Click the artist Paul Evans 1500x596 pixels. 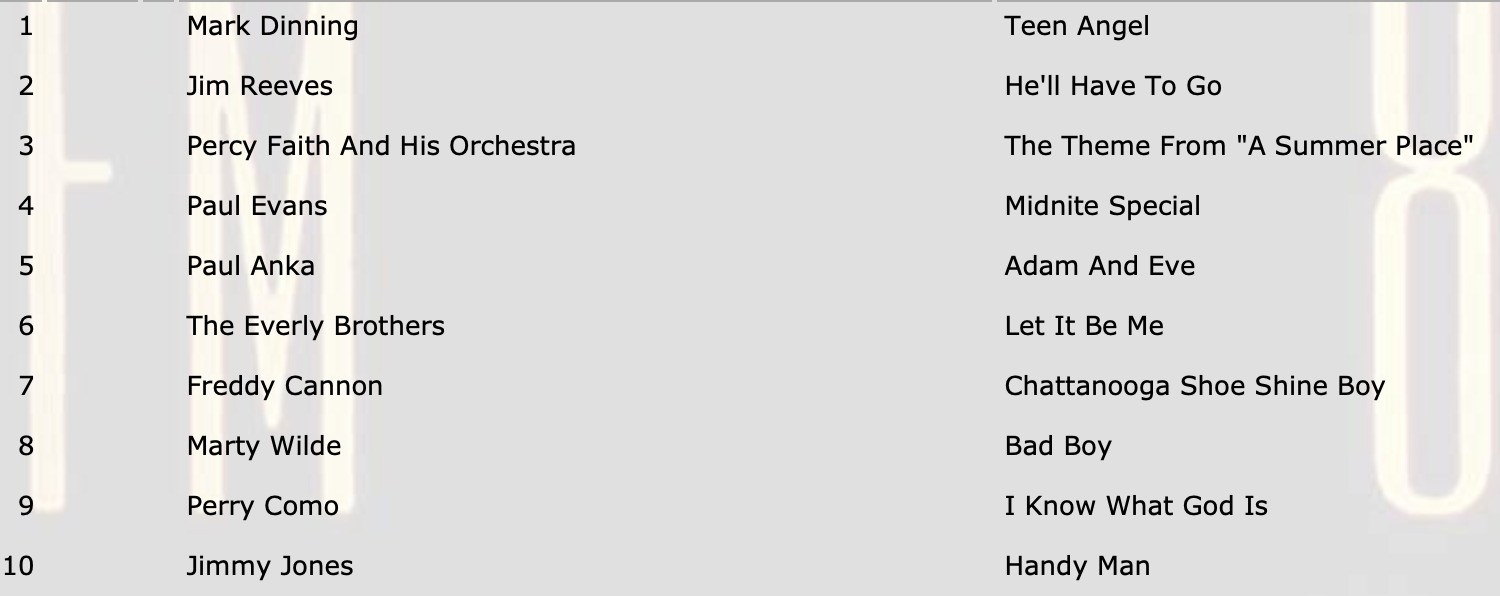coord(257,206)
